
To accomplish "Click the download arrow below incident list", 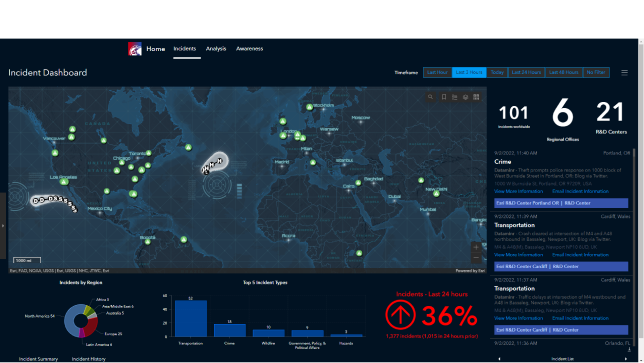I will click(629, 349).
